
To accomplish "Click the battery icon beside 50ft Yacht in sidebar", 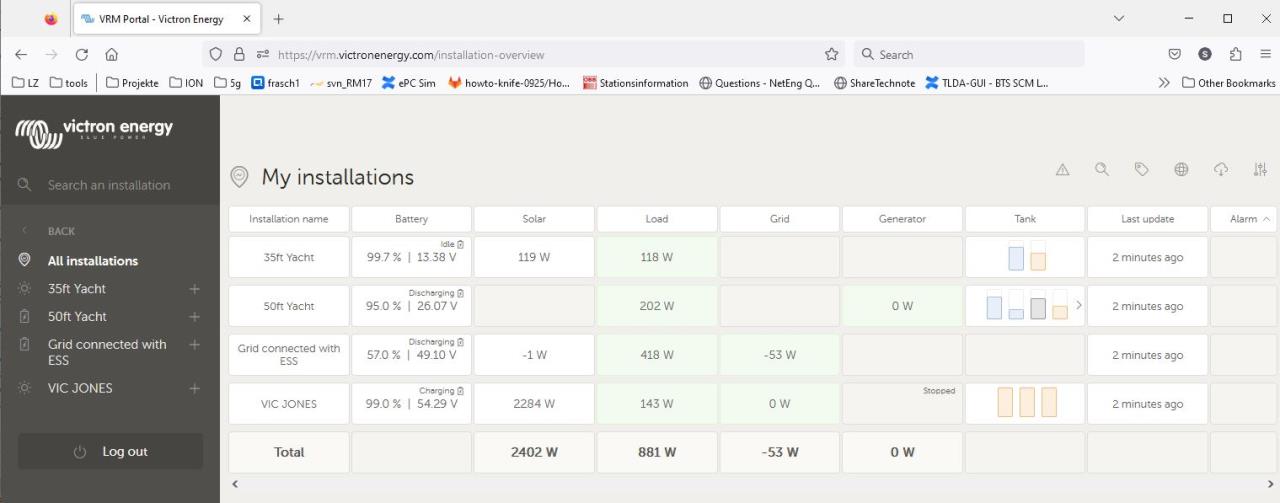I will tap(25, 317).
